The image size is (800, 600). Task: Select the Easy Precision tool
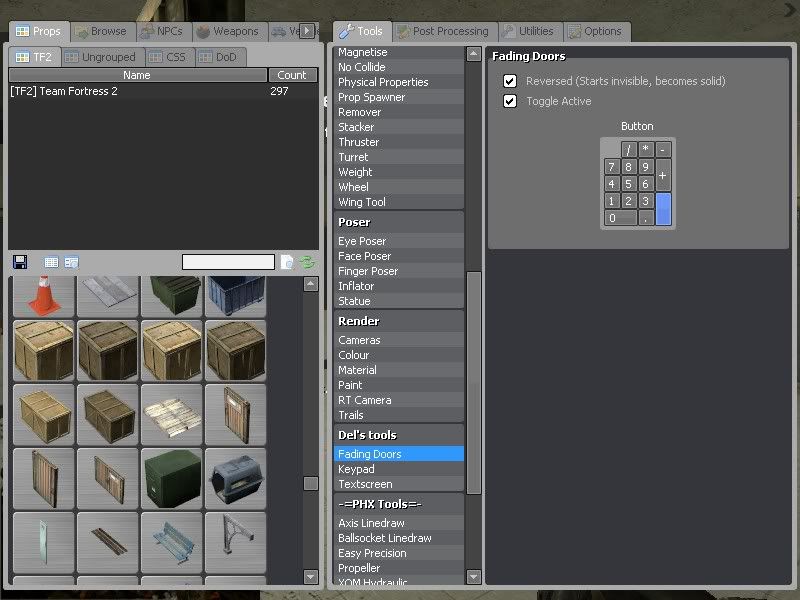click(399, 553)
